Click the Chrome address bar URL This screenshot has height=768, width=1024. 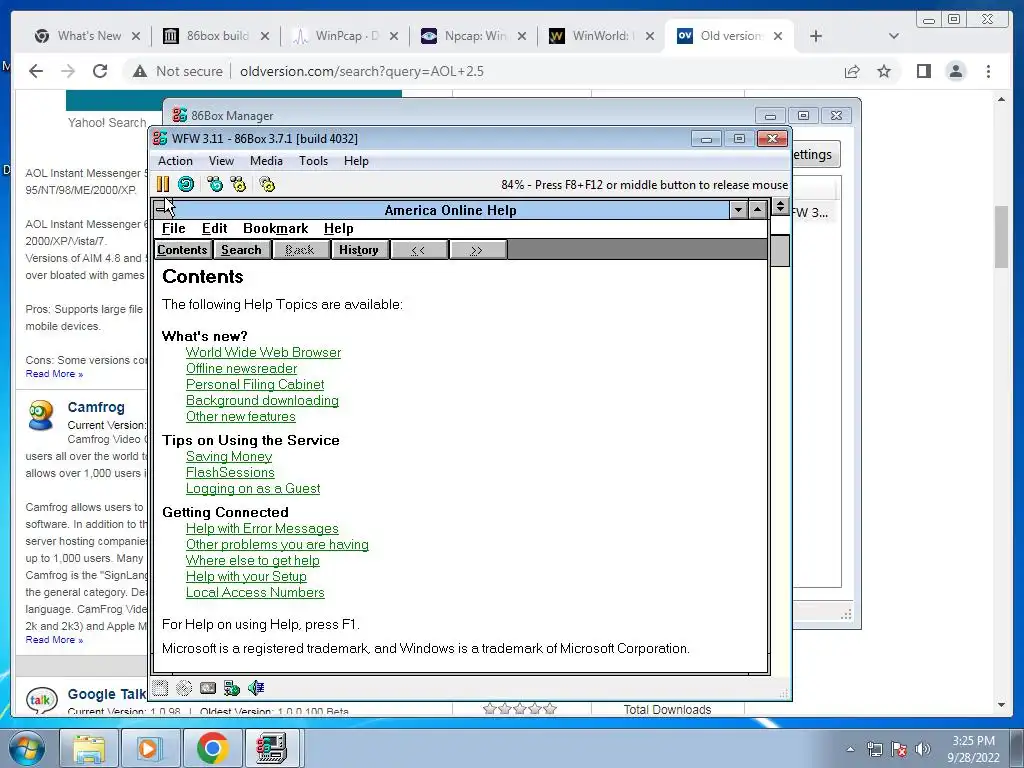pyautogui.click(x=362, y=71)
